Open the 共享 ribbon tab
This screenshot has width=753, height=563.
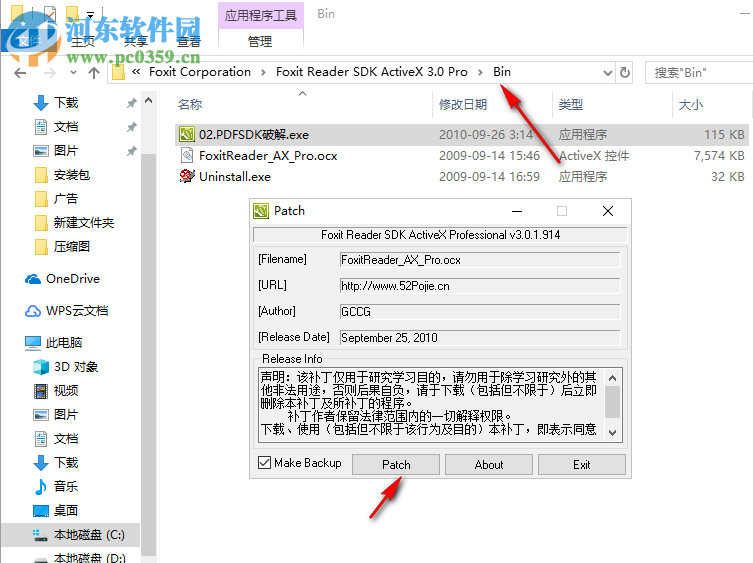(135, 41)
